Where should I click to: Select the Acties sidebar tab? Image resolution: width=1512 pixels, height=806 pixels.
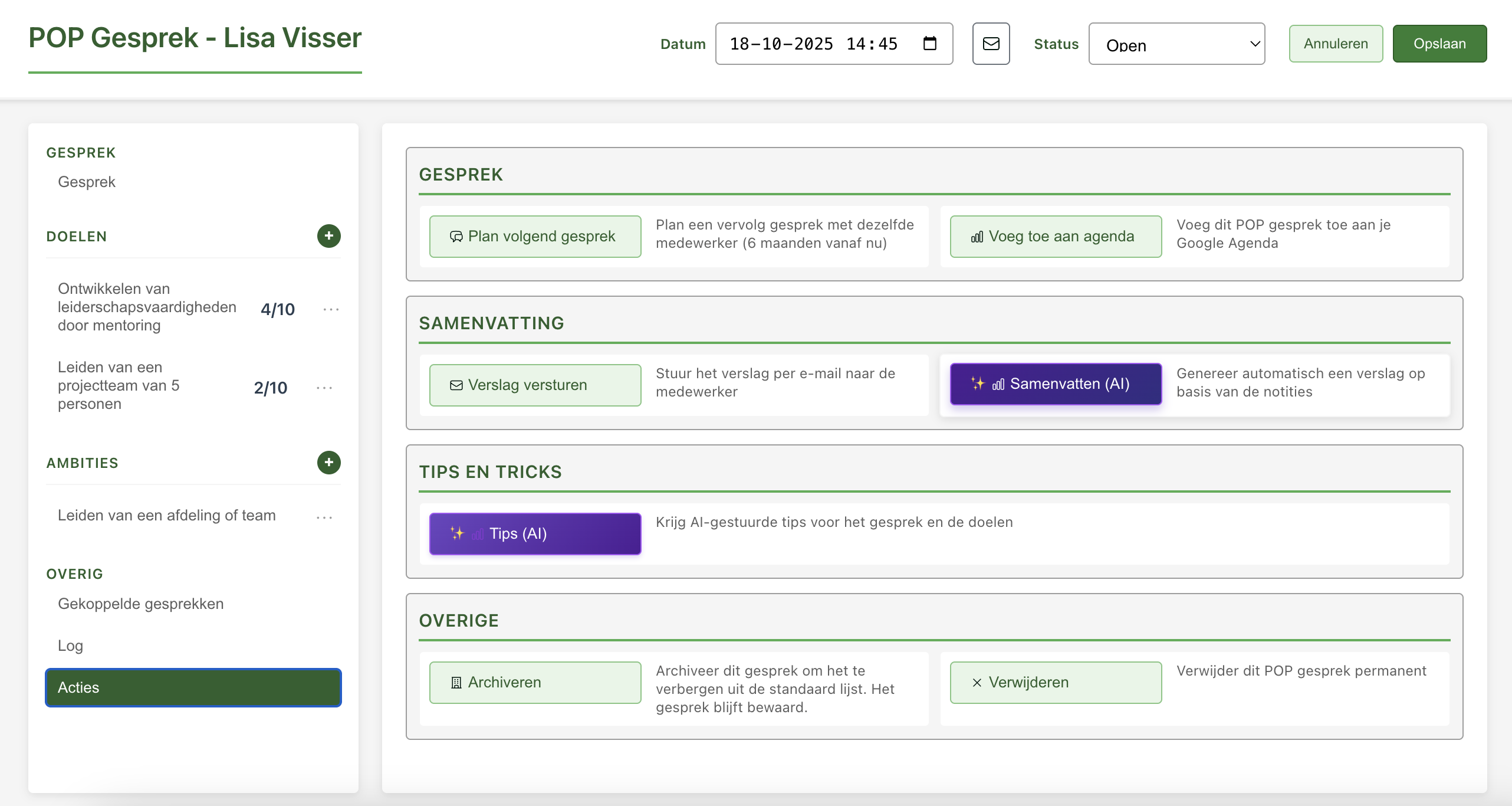click(x=193, y=687)
